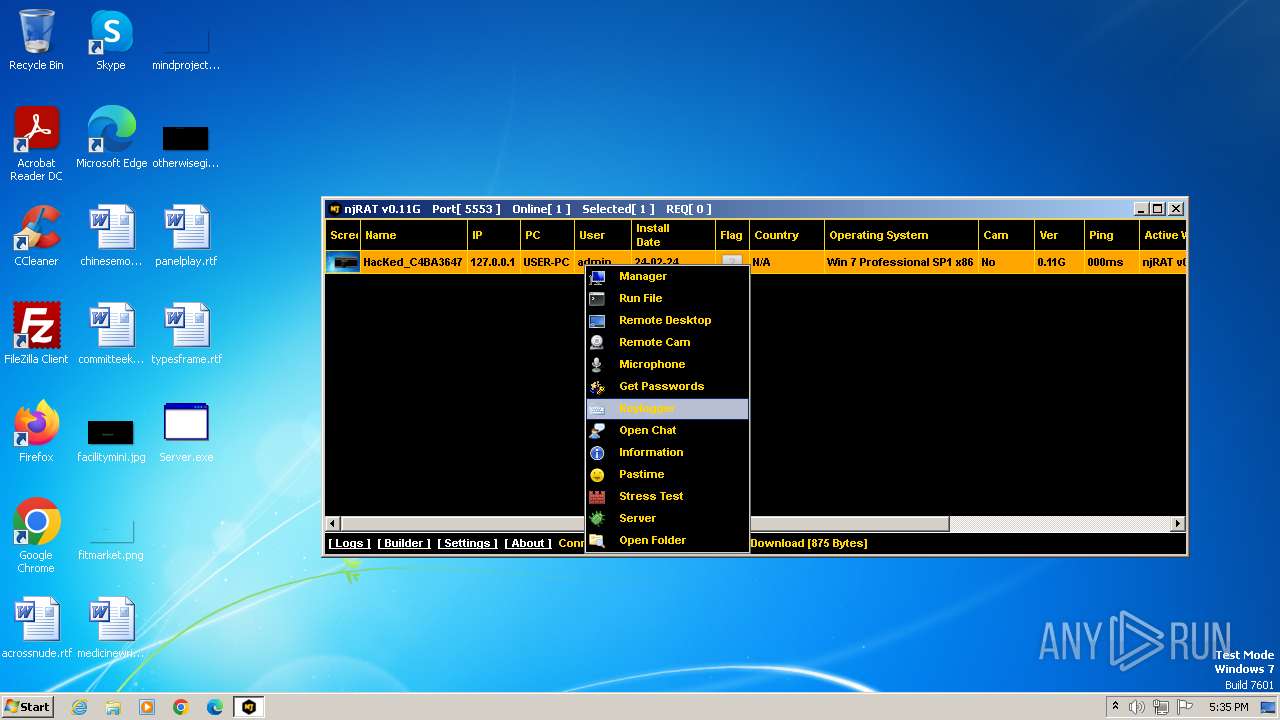Viewport: 1280px width, 720px height.
Task: Click the volume speaker tray icon
Action: click(x=1137, y=707)
